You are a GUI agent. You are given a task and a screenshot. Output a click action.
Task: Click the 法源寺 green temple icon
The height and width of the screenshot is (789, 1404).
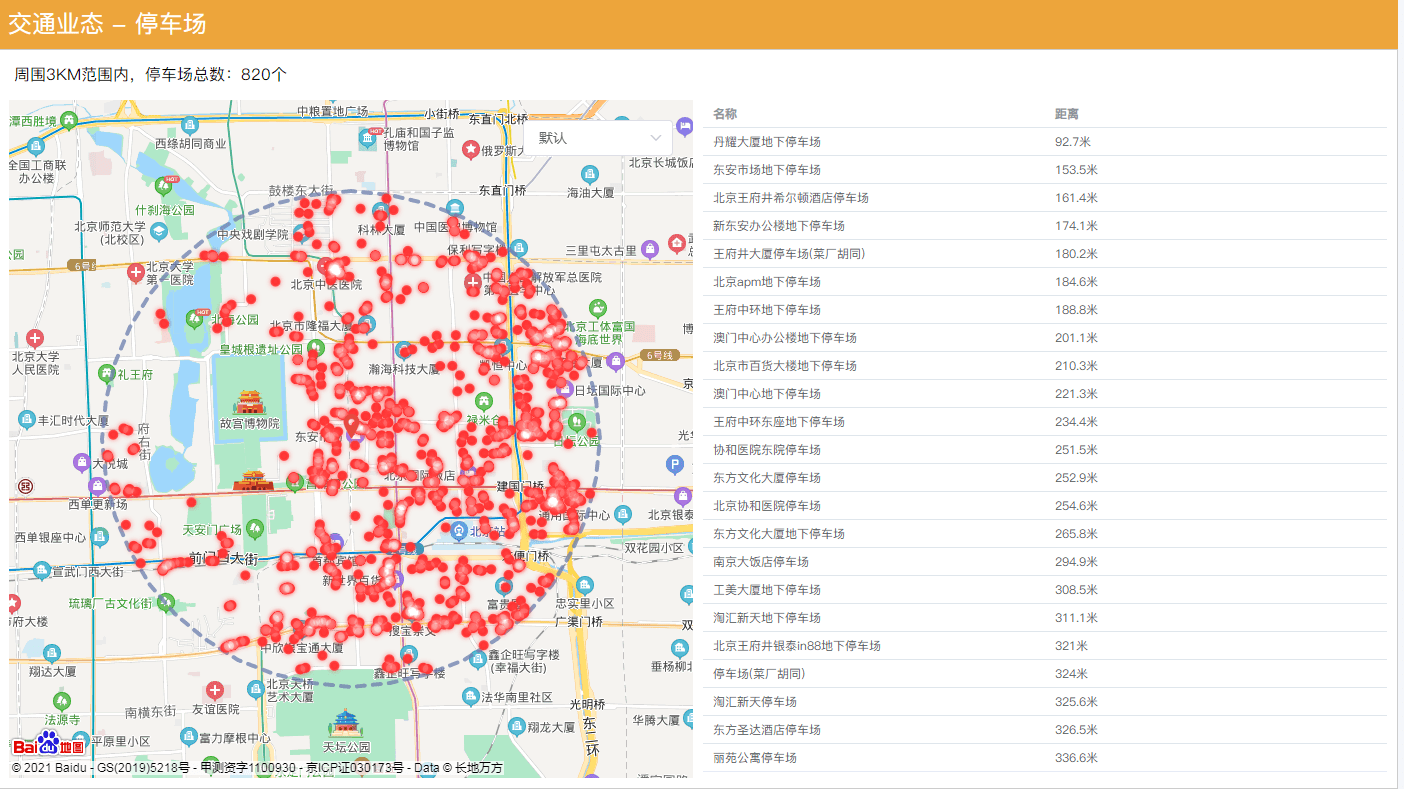pyautogui.click(x=62, y=701)
